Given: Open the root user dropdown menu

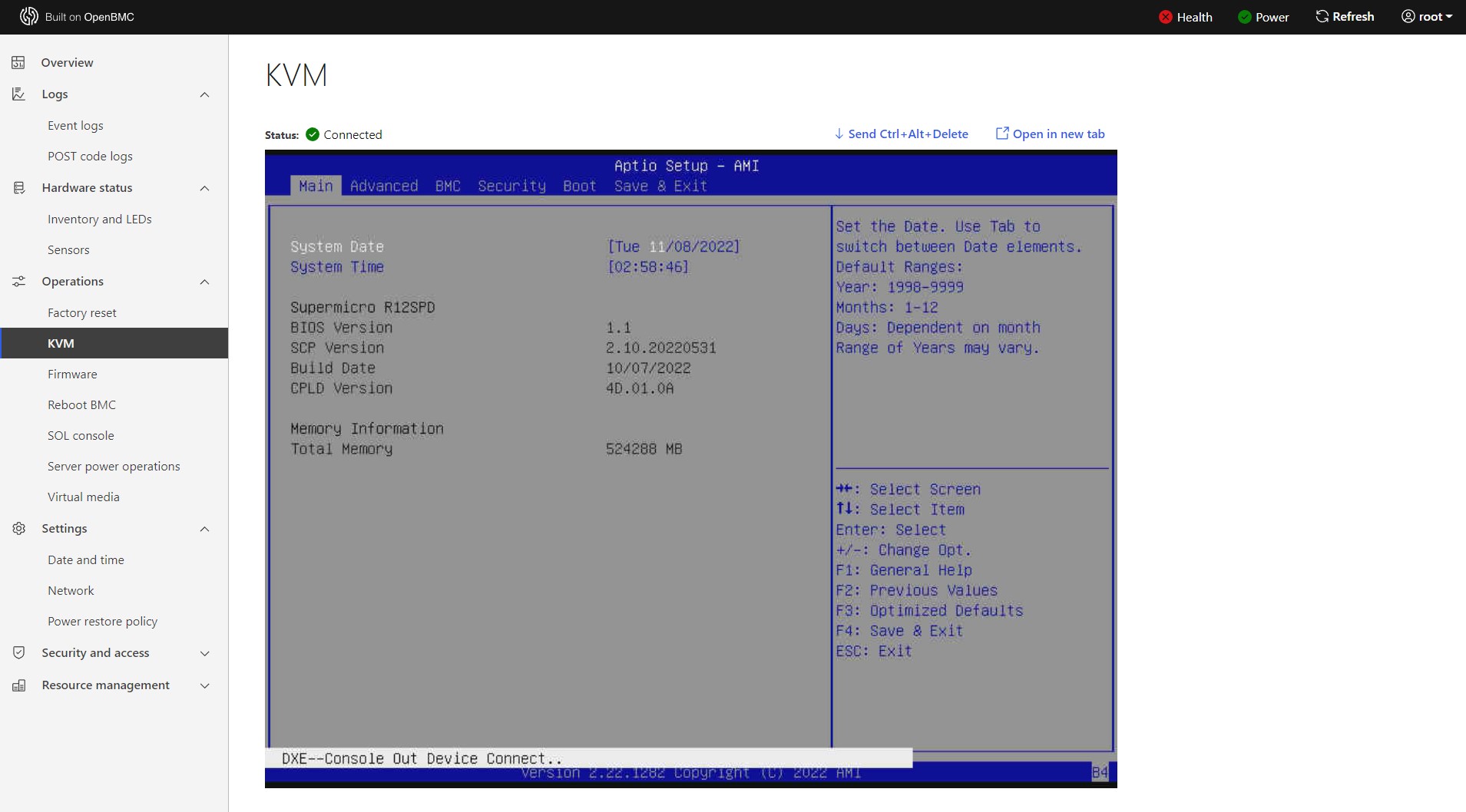Looking at the screenshot, I should pyautogui.click(x=1427, y=16).
